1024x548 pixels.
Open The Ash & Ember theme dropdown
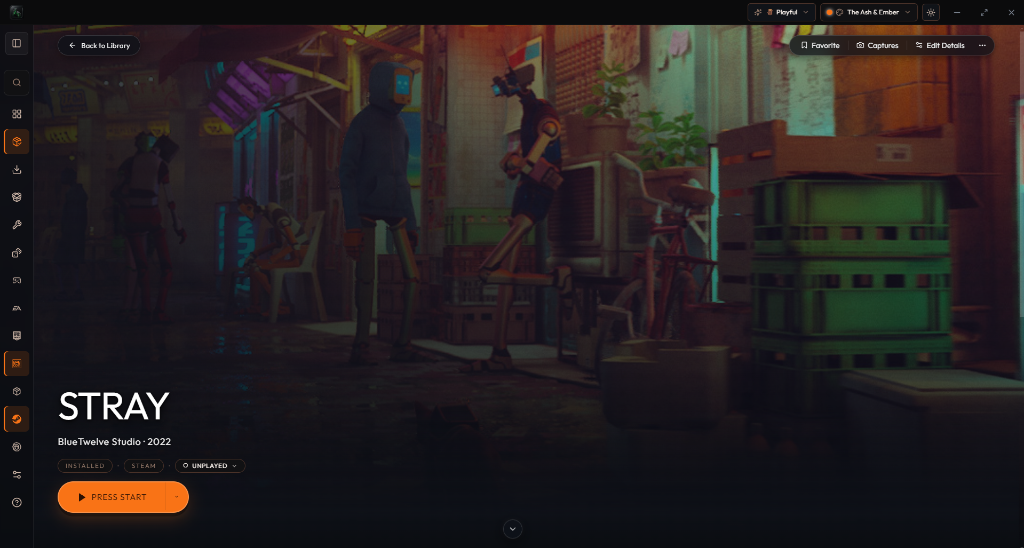tap(869, 12)
